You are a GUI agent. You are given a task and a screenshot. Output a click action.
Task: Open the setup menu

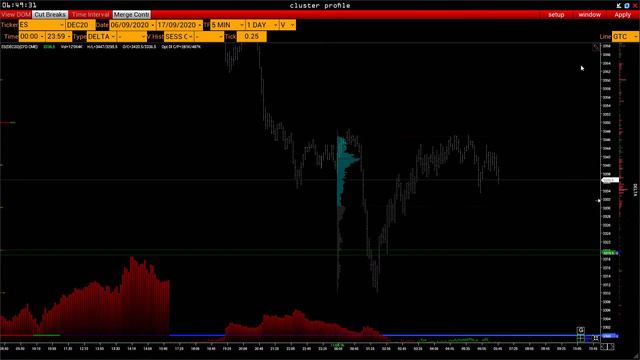point(556,15)
